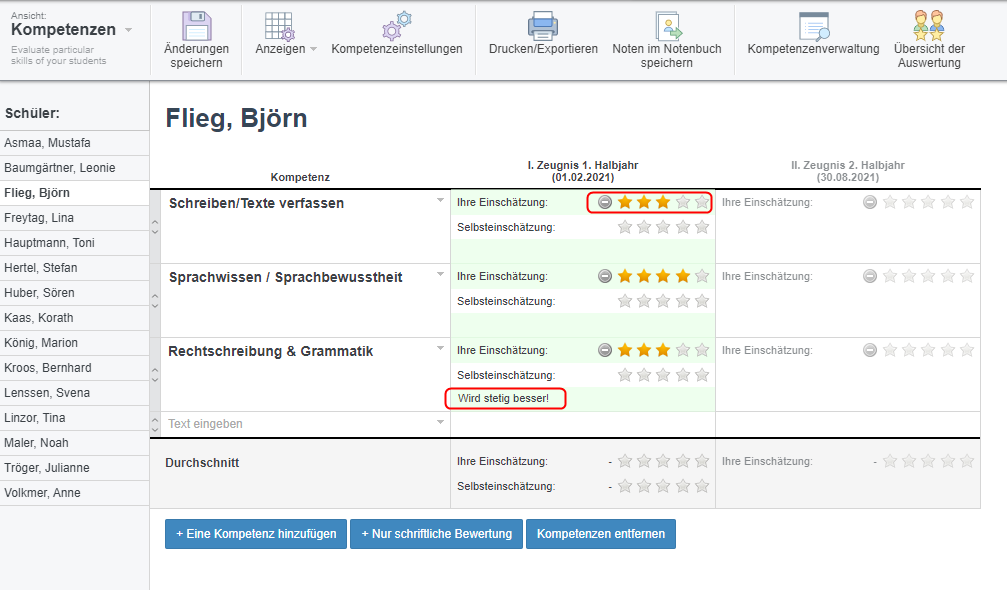Clear rating for Rechtschreibung & Grammatik first term

(604, 350)
